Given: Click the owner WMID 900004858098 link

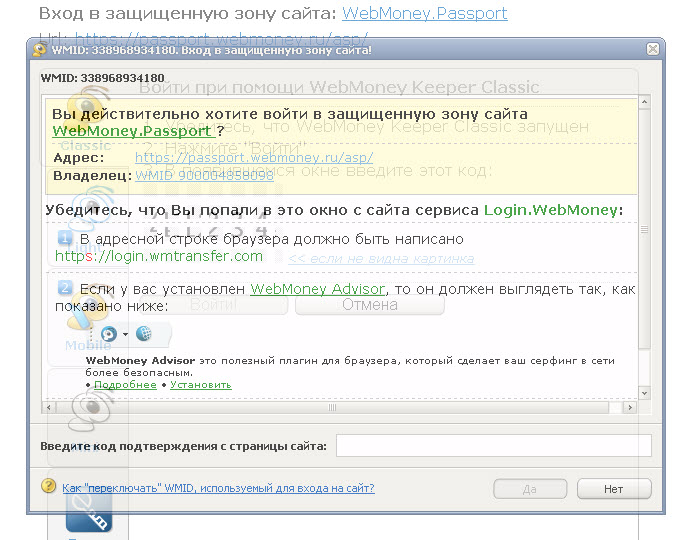Looking at the screenshot, I should click(x=204, y=175).
